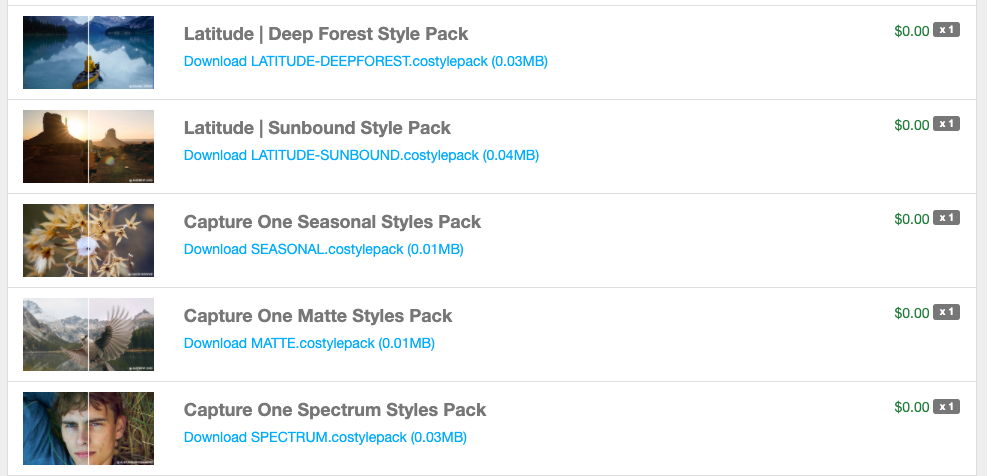Click the x1 quantity badge for Deep Forest
Viewport: 987px width, 476px height.
[x=946, y=30]
